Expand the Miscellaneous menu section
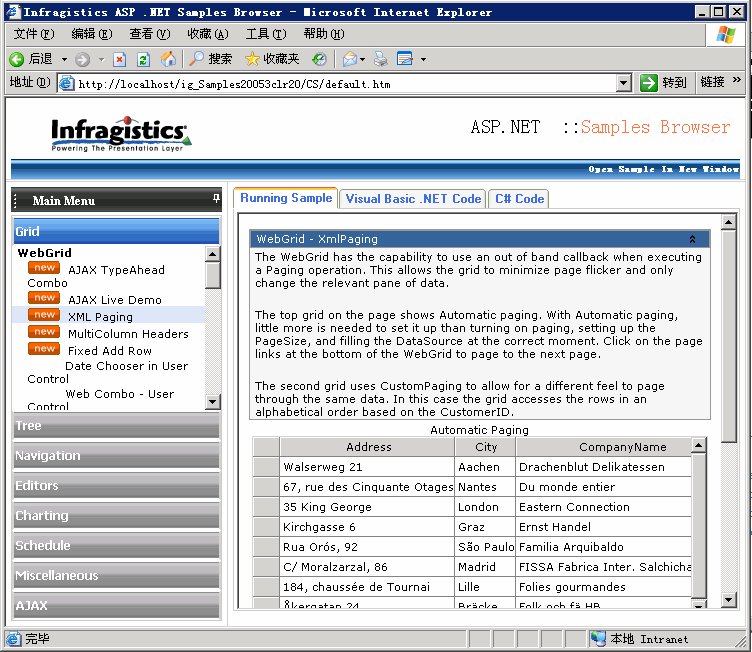 (117, 575)
